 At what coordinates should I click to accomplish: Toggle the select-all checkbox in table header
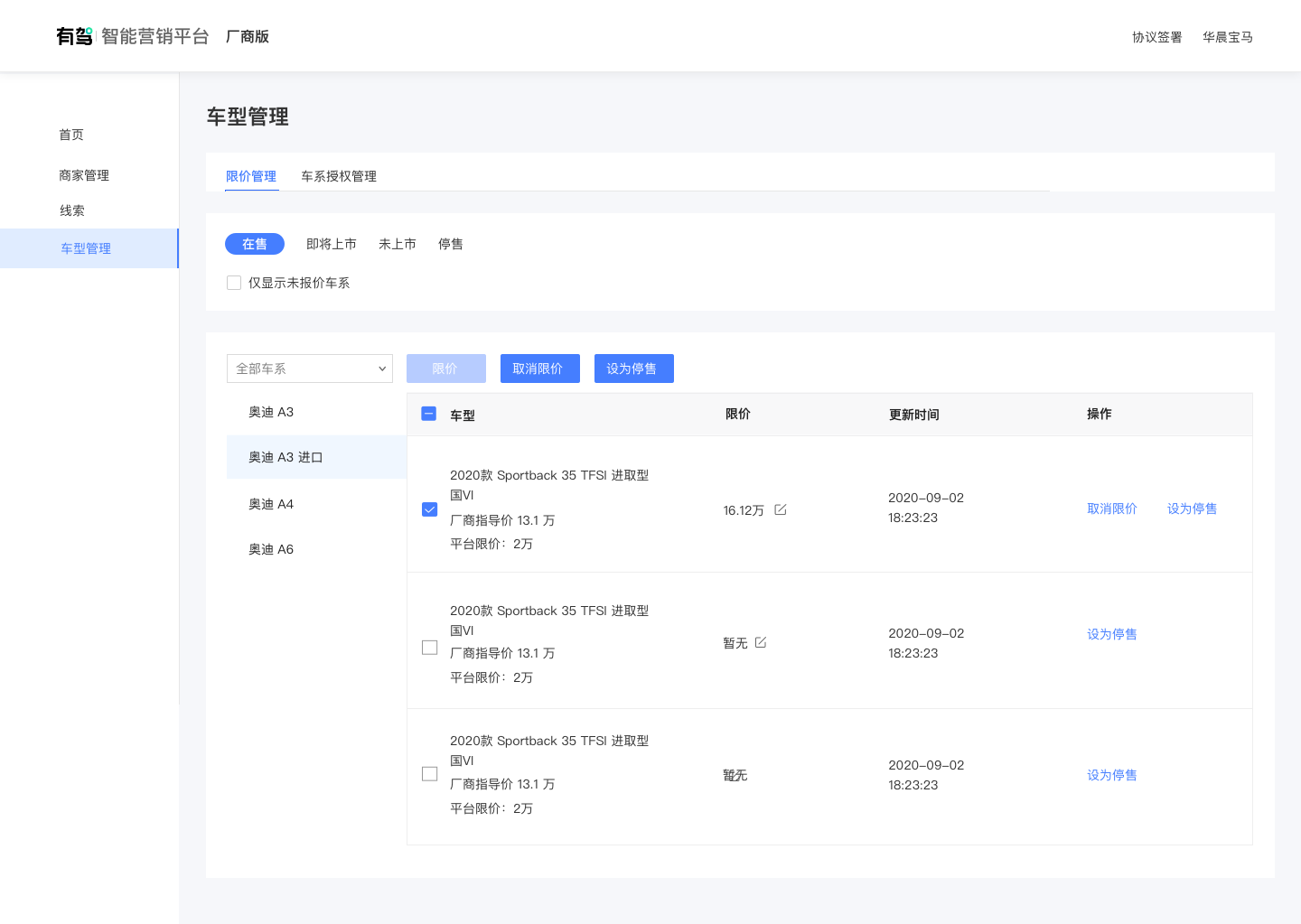(429, 414)
